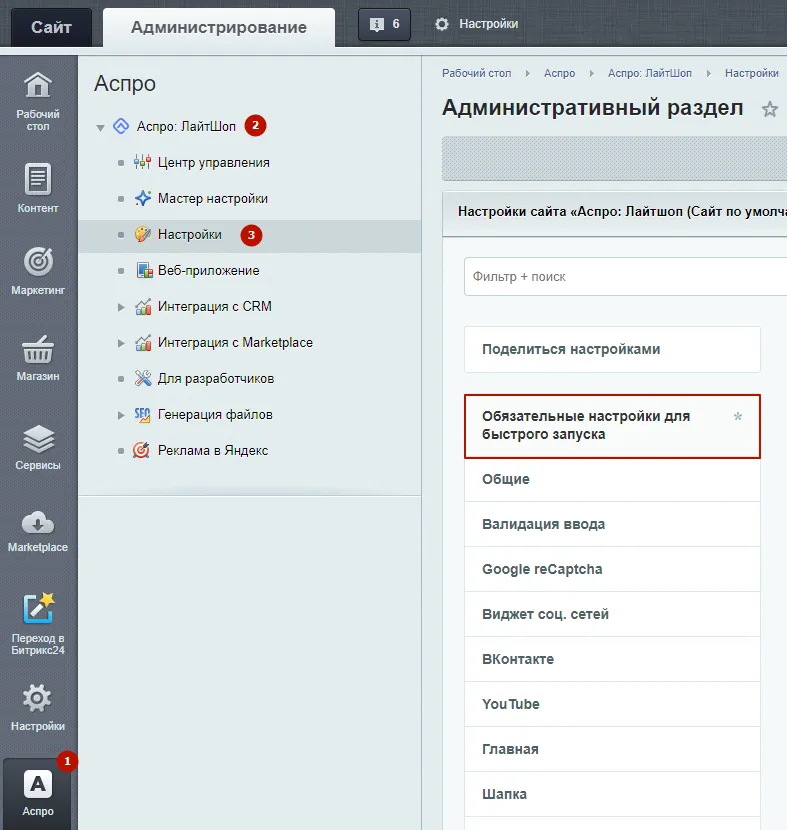Viewport: 787px width, 830px height.
Task: Click Настройки label in top bar
Action: (489, 24)
